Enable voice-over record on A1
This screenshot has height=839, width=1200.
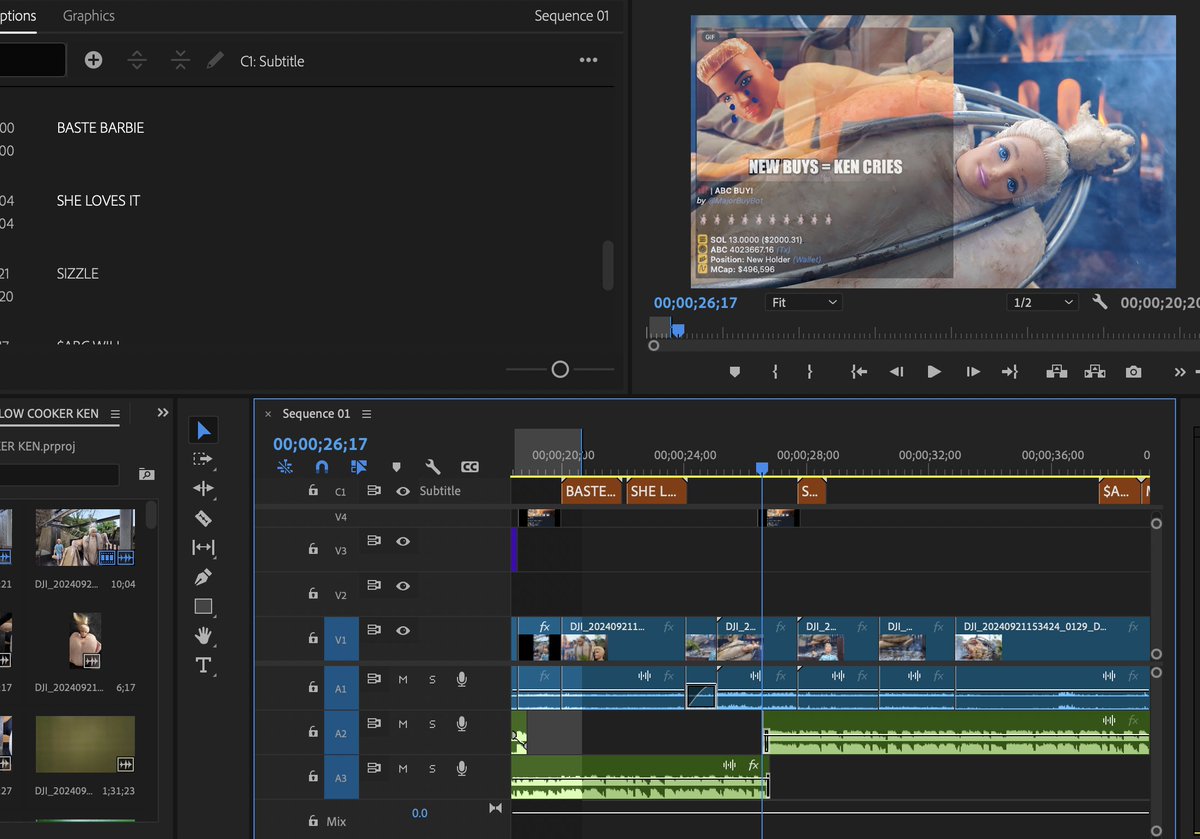click(x=461, y=679)
